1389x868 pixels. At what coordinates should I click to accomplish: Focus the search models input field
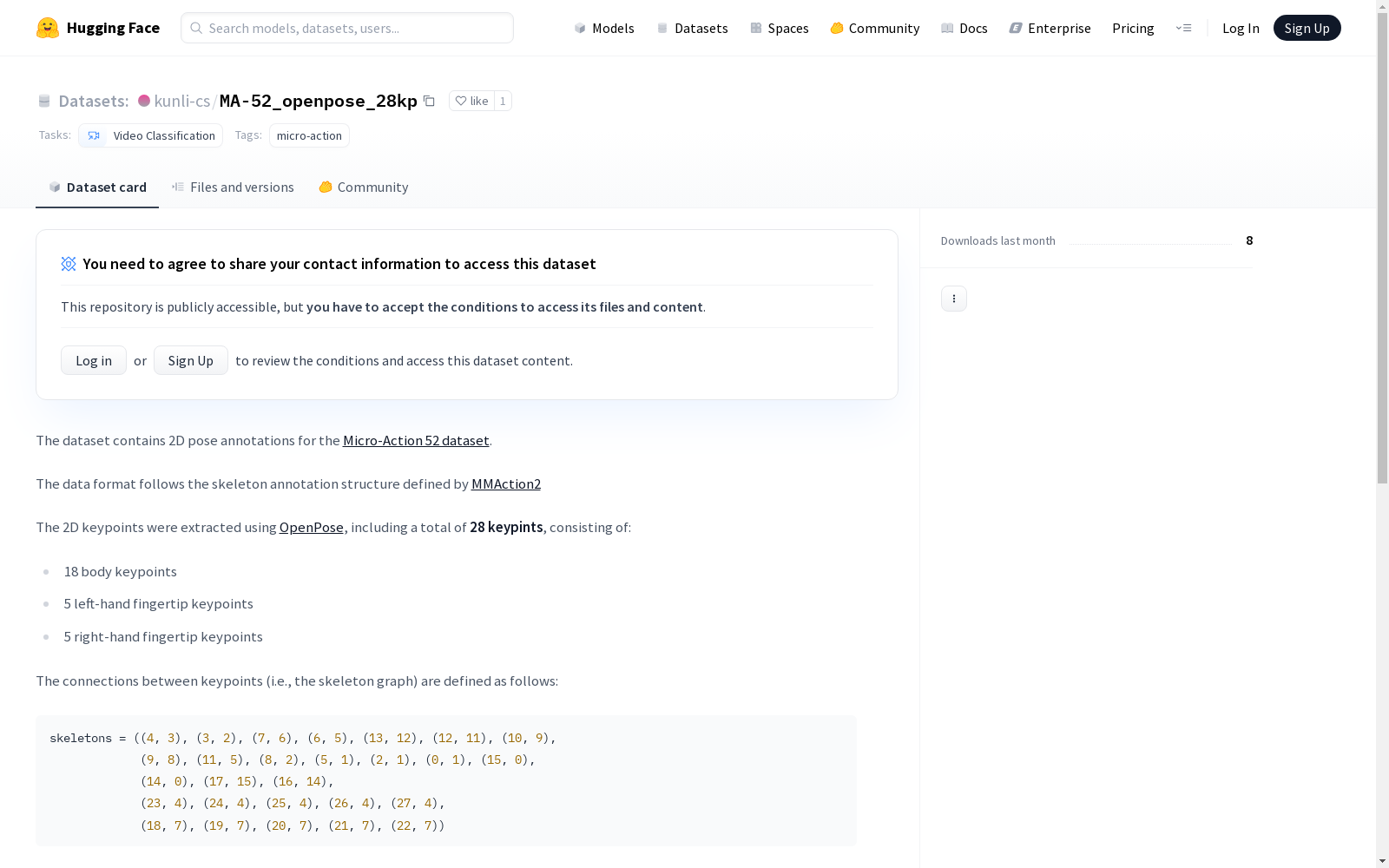[347, 28]
